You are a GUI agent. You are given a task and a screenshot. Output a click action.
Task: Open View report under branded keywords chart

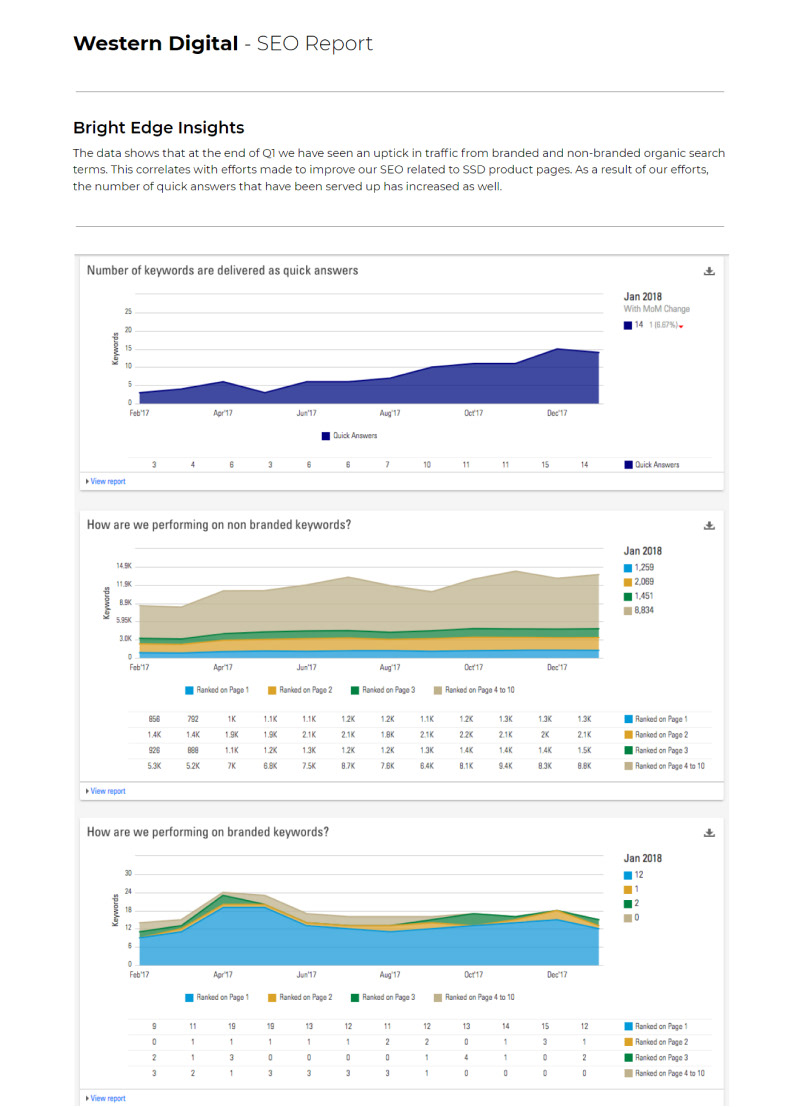pos(106,1099)
